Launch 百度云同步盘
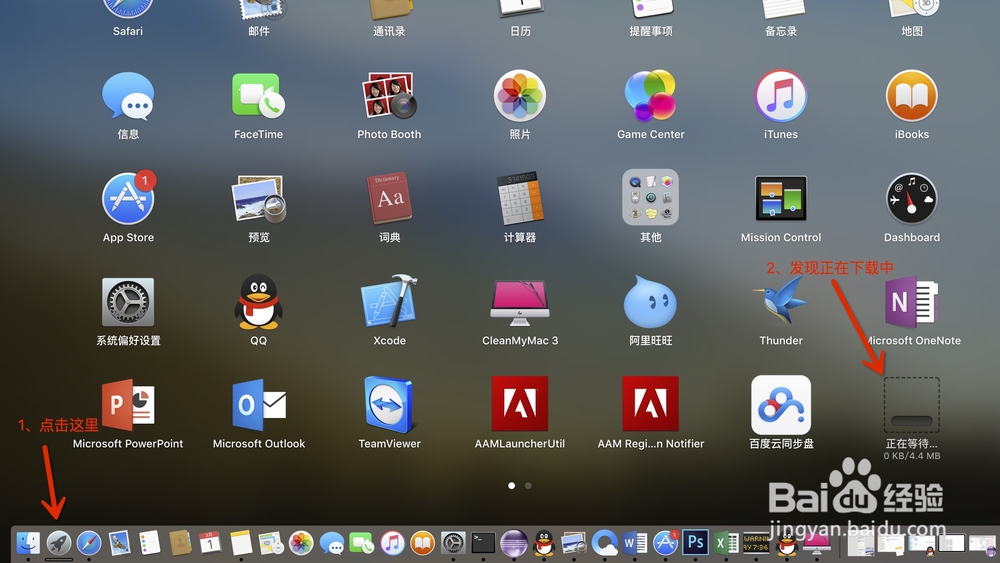1000x563 pixels. tap(781, 404)
